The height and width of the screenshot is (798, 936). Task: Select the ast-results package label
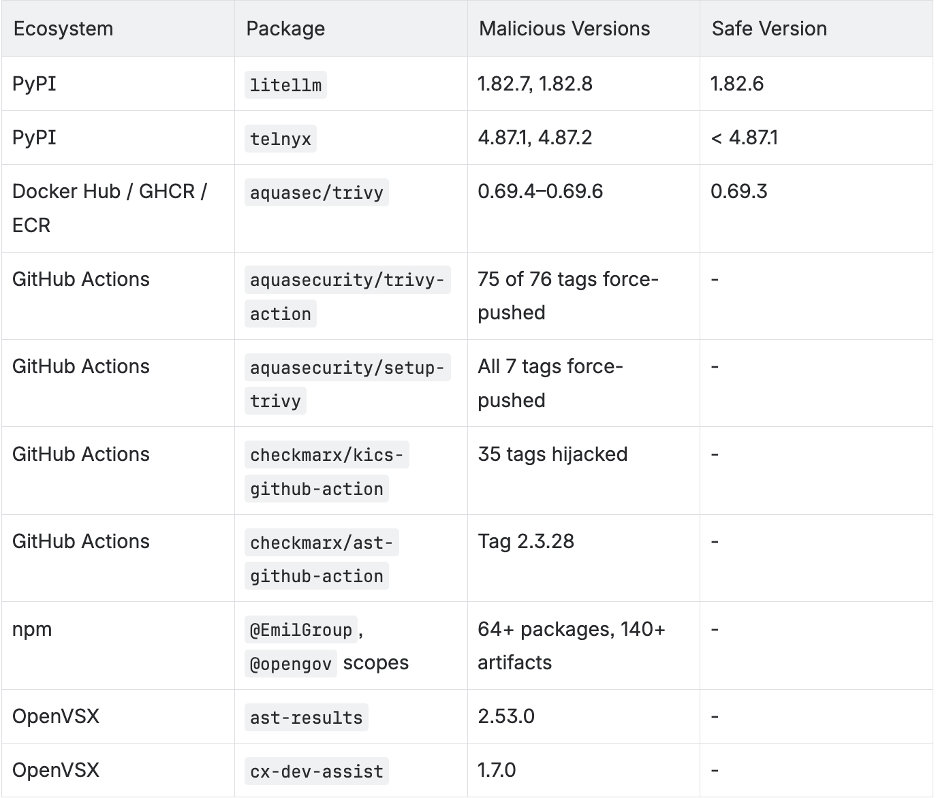[x=306, y=717]
